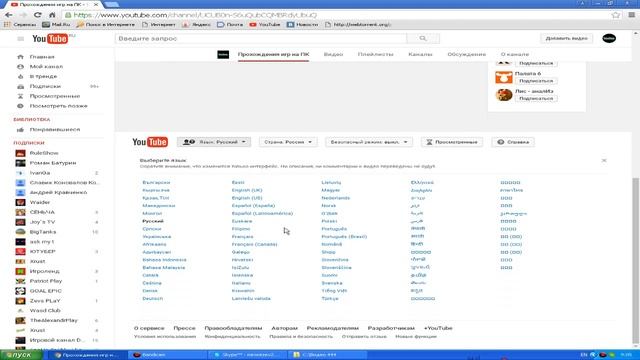Open the Chrome menu icon
Image resolution: width=640 pixels, height=360 pixels.
coord(631,15)
